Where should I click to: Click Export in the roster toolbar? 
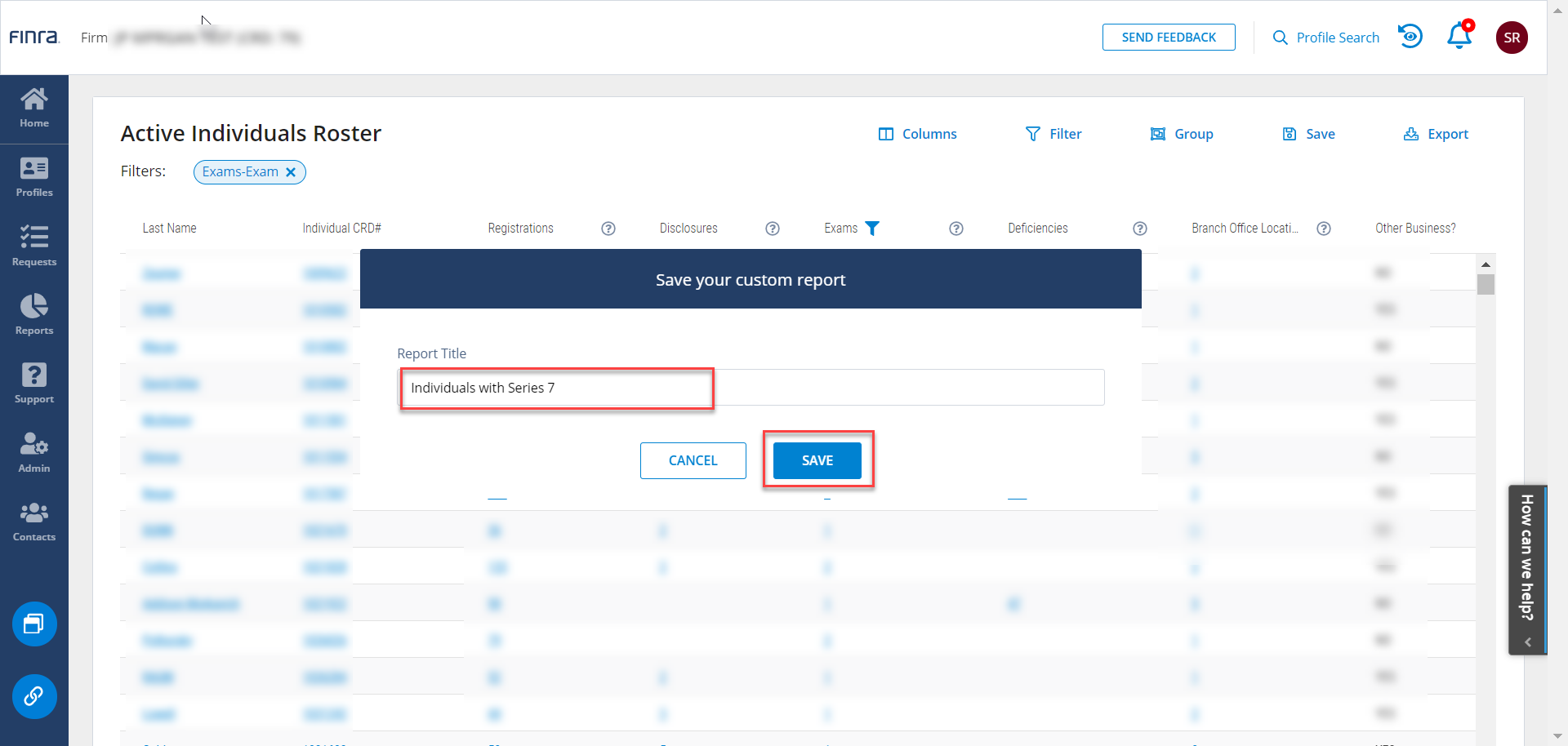coord(1436,134)
